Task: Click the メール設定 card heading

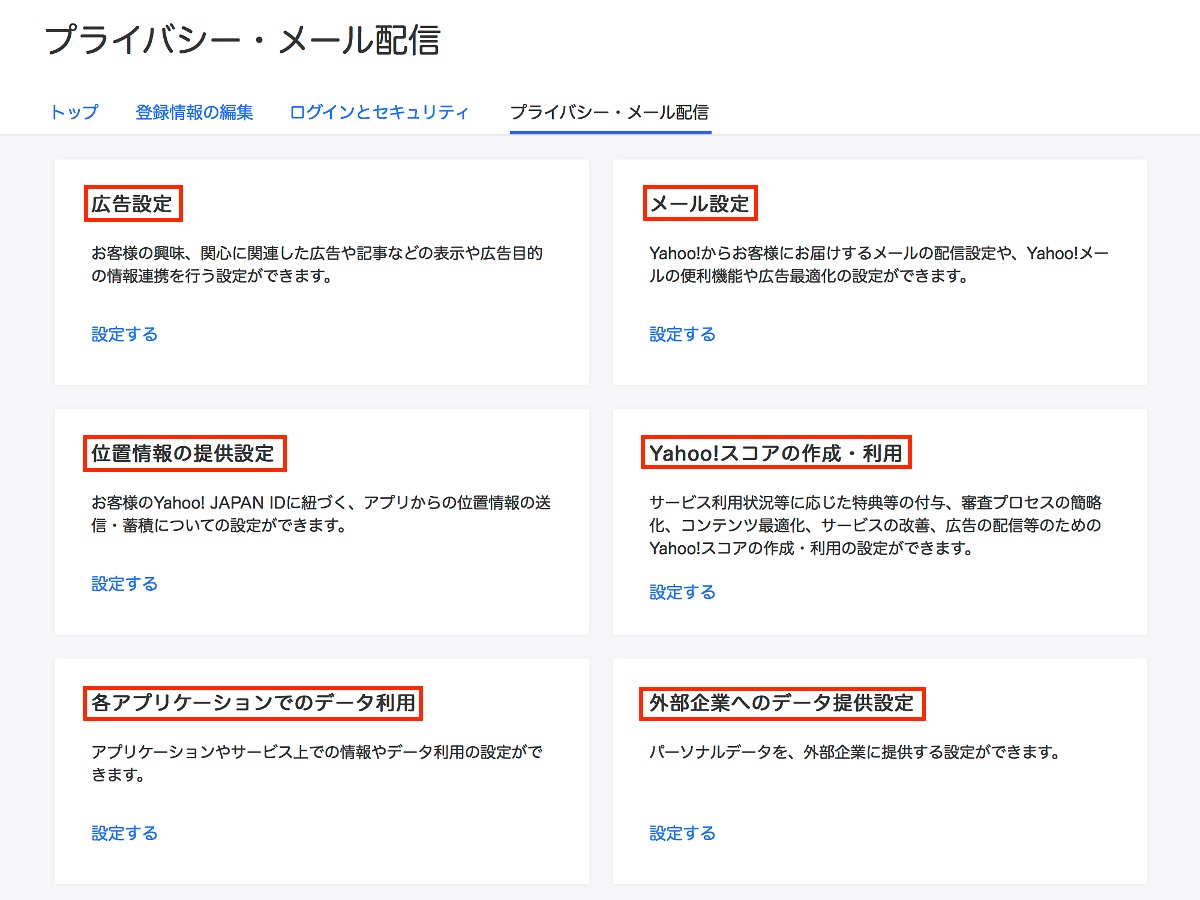Action: (699, 204)
